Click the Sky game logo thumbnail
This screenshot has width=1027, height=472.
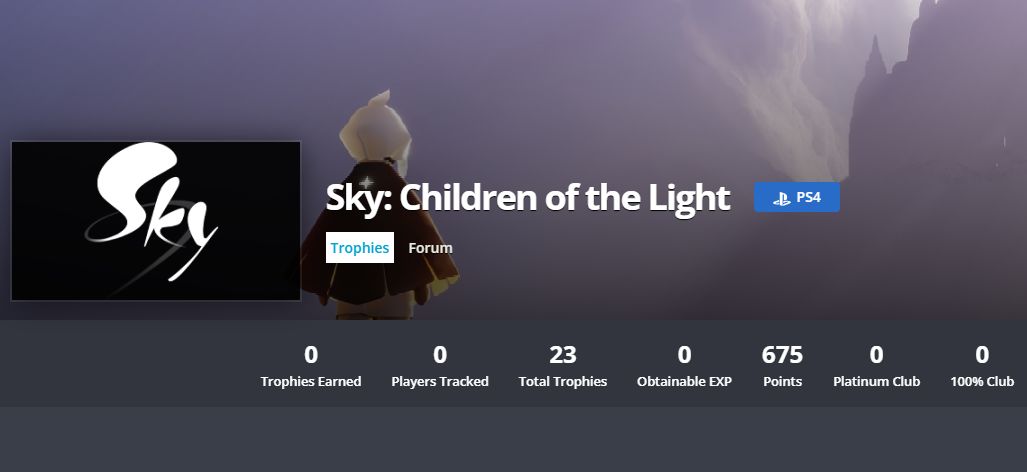[156, 221]
